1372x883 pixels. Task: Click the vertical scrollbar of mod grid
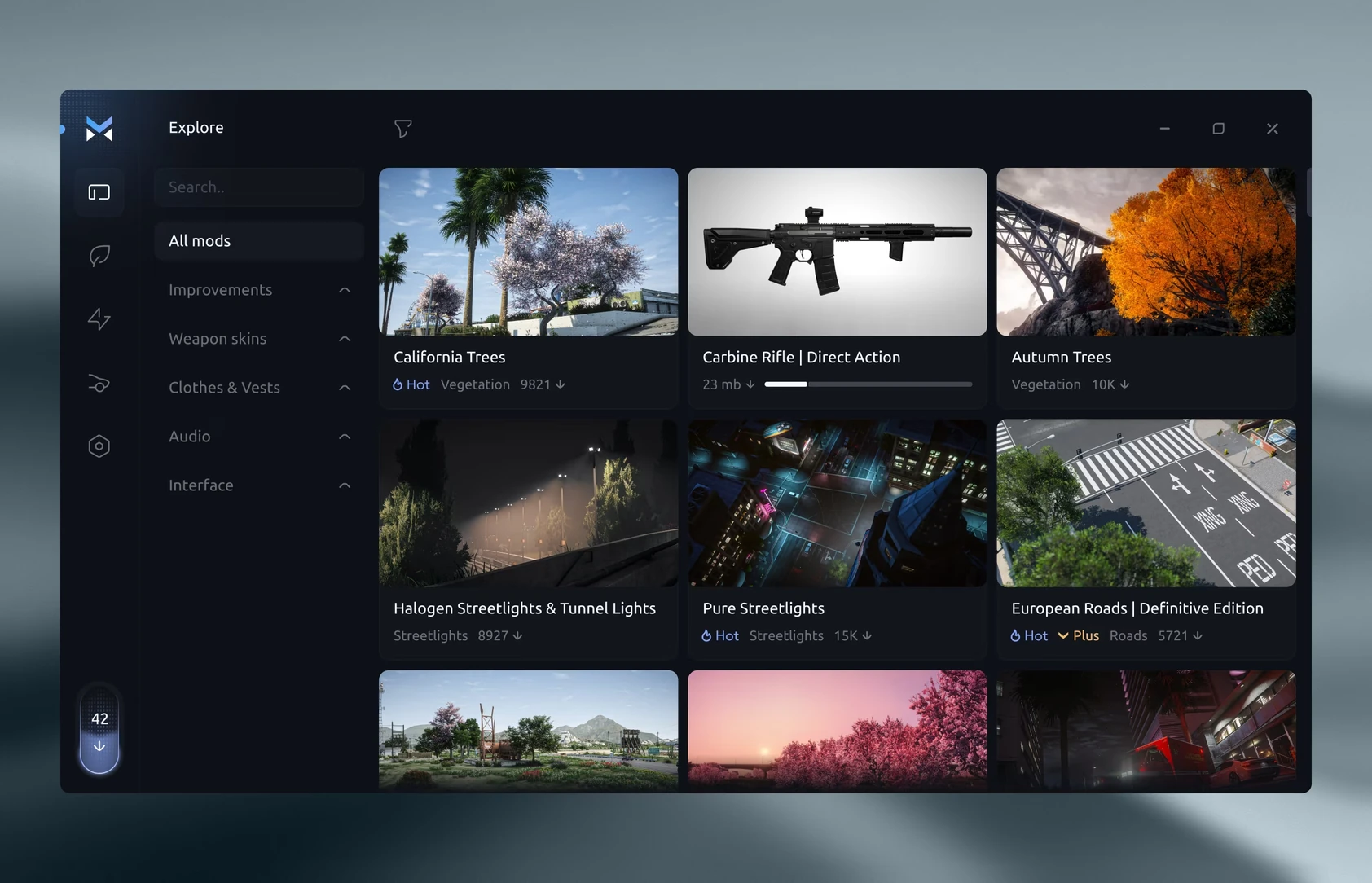point(1308,193)
